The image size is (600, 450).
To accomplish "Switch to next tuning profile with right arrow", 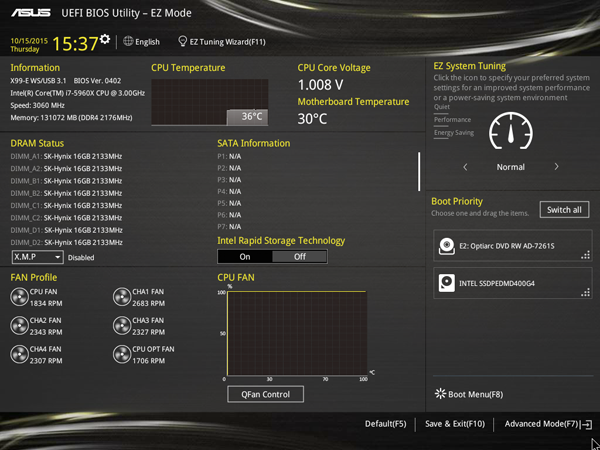I will 557,167.
